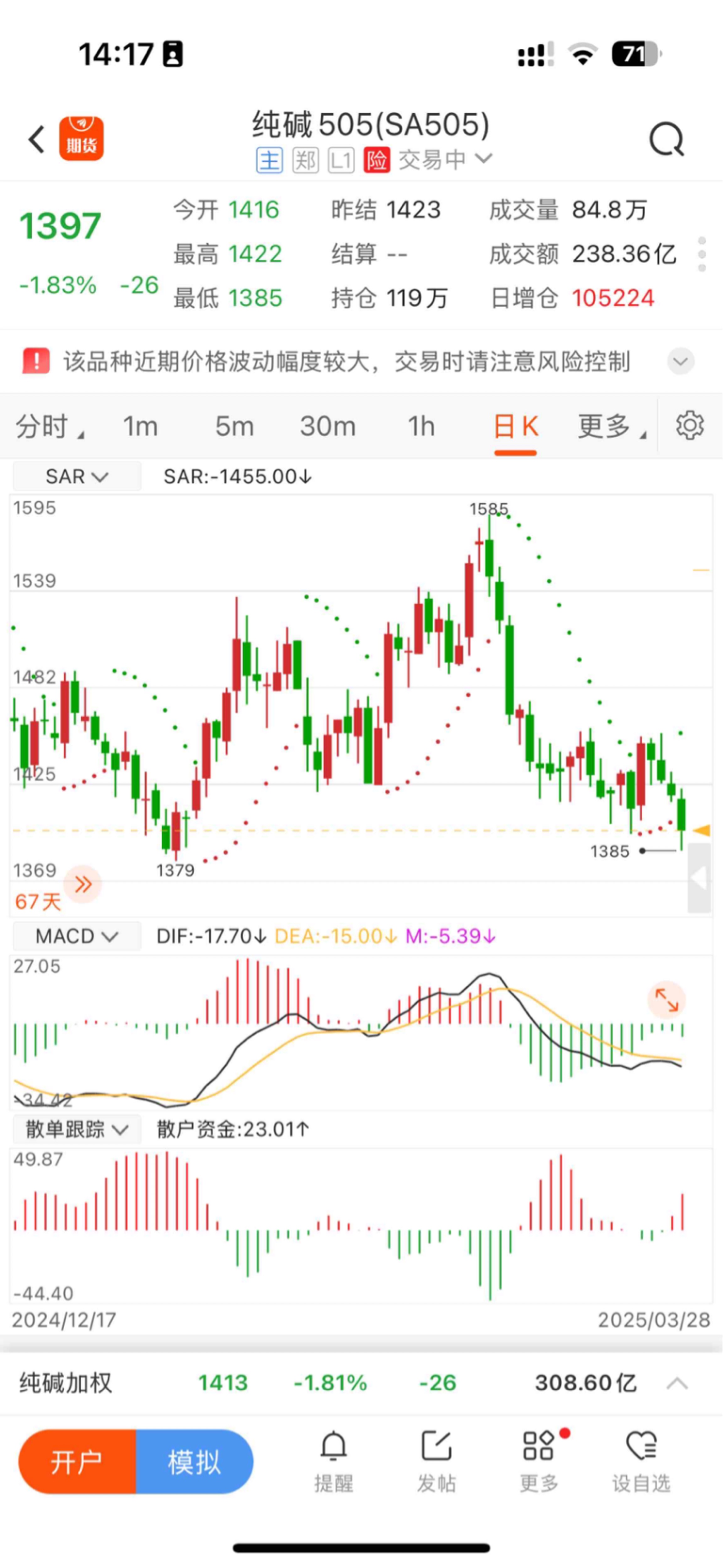Open the MACD indicator dropdown
This screenshot has height=1568, width=723.
point(77,936)
